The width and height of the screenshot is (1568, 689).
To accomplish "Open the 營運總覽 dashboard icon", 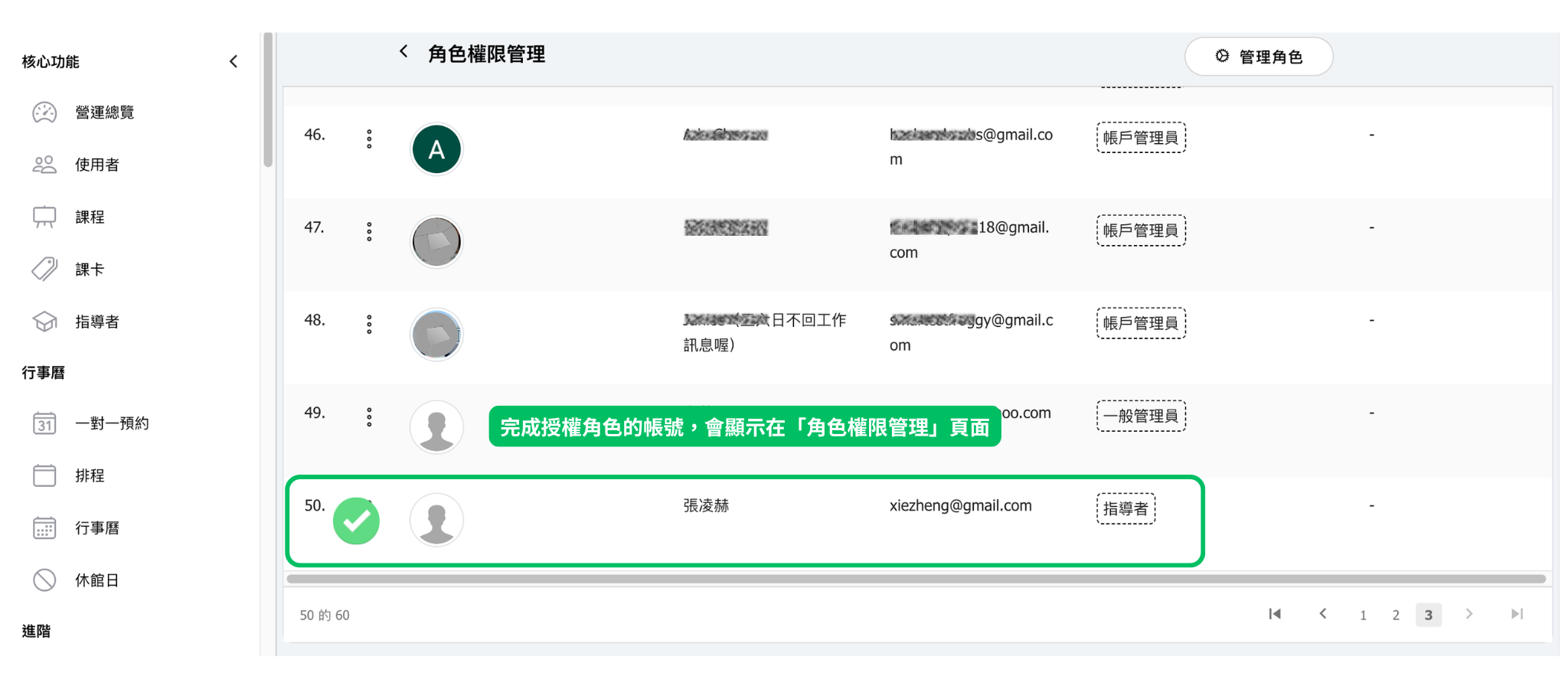I will tap(44, 113).
